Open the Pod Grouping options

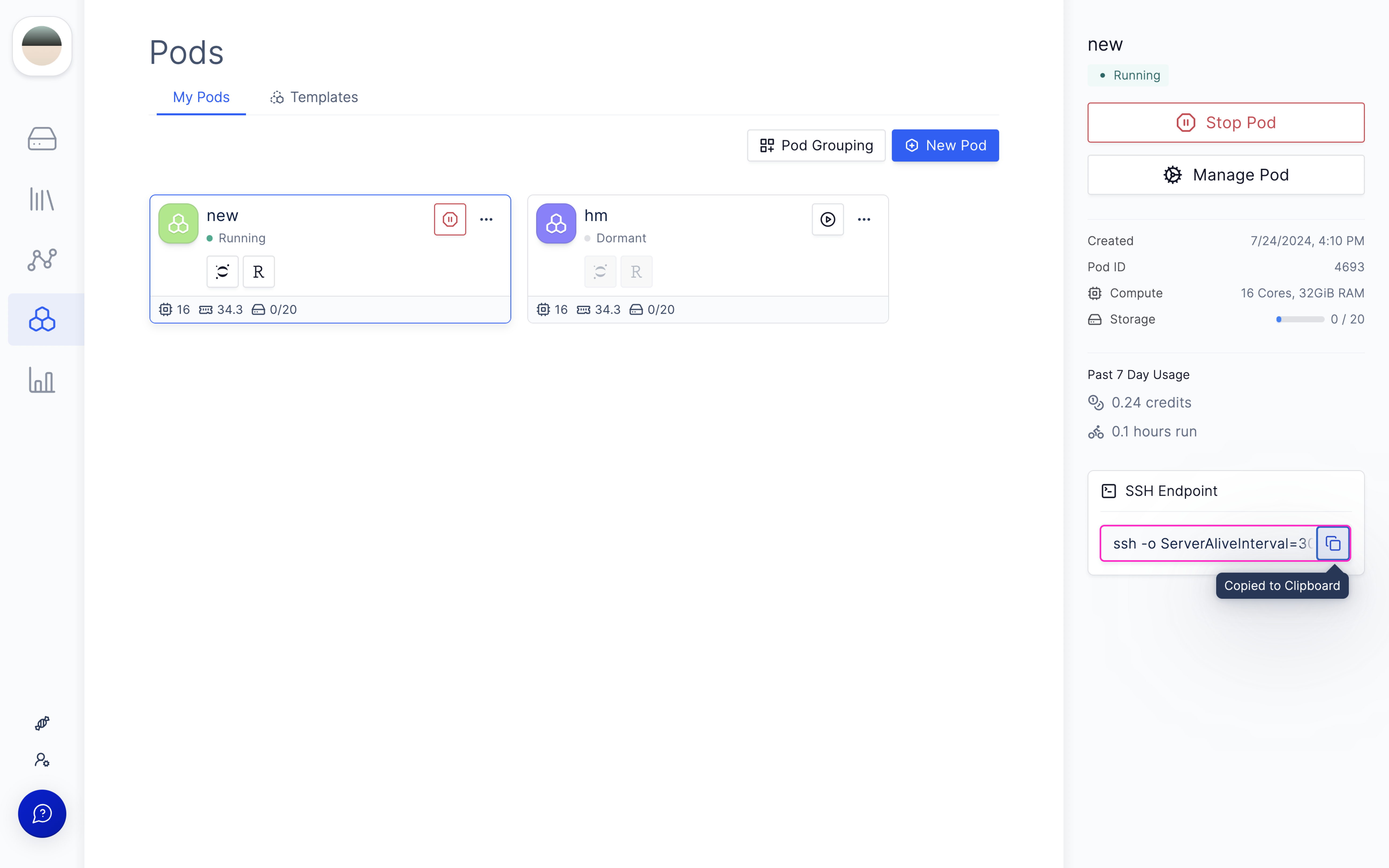click(816, 146)
